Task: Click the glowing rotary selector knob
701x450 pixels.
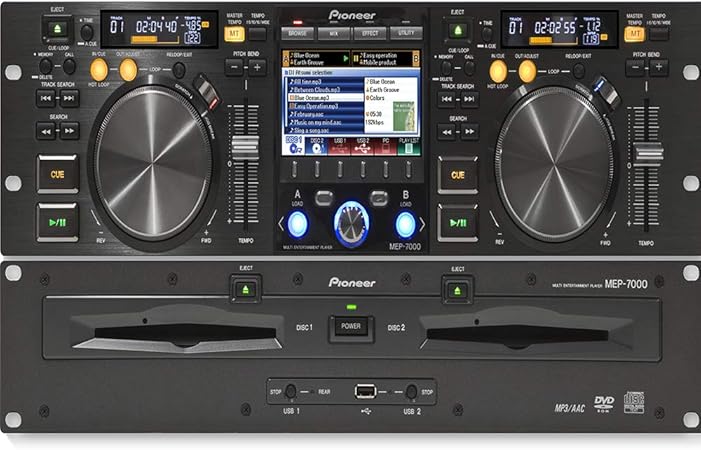Action: [351, 223]
